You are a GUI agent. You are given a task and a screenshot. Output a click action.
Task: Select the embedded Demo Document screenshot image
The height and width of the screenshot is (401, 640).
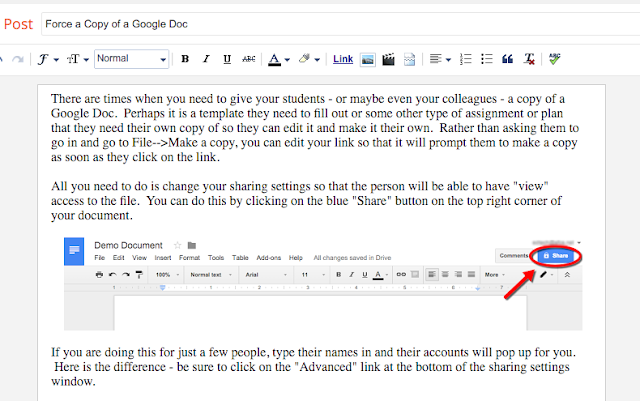pos(323,283)
